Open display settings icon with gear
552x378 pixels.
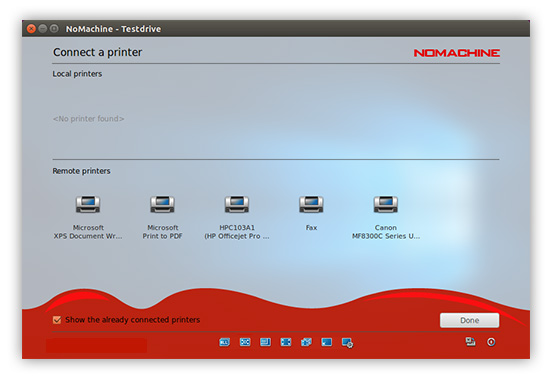[347, 342]
